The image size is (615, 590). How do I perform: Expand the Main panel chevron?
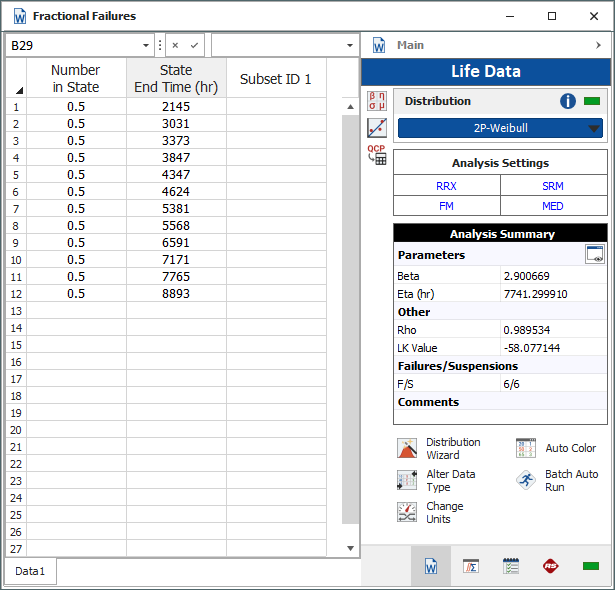599,45
